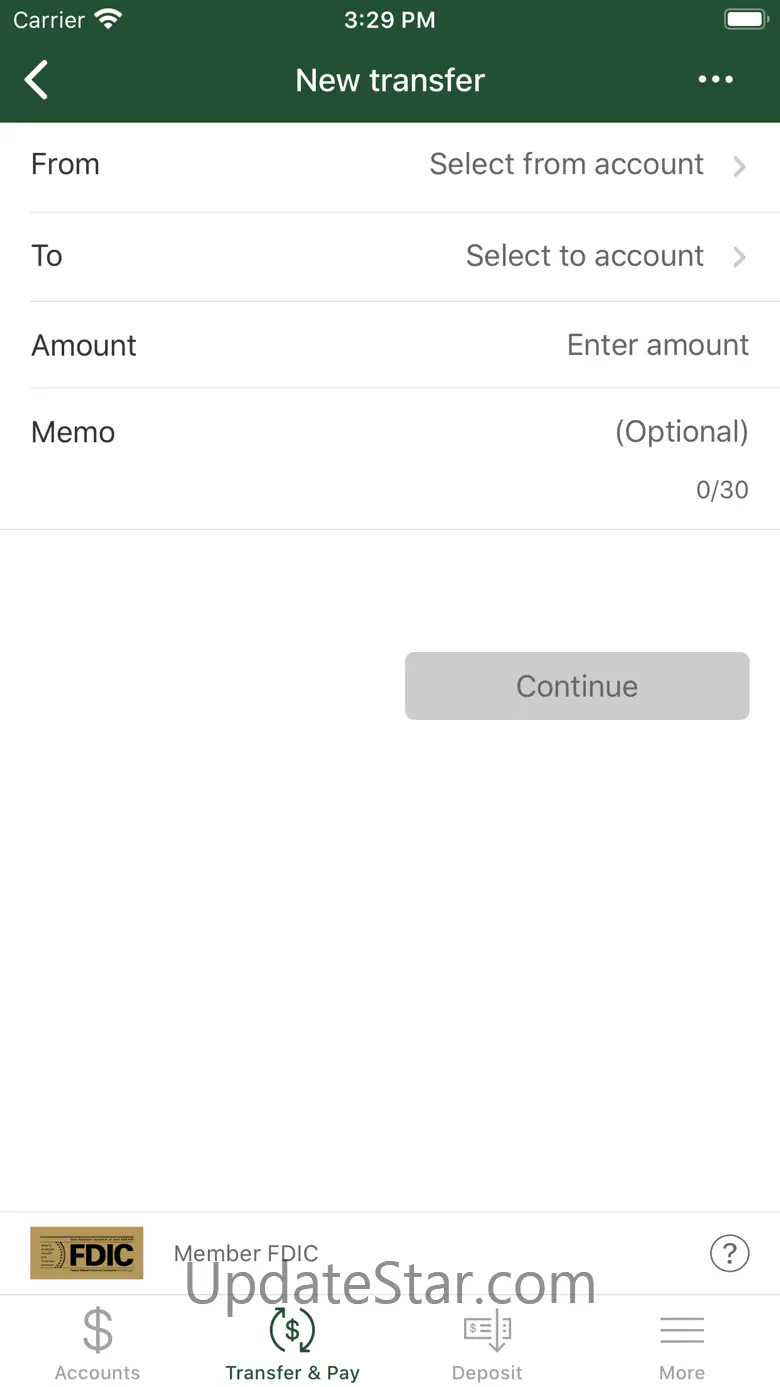Screen dimensions: 780x1387
Task: Tap the optional Memo field
Action: point(681,432)
